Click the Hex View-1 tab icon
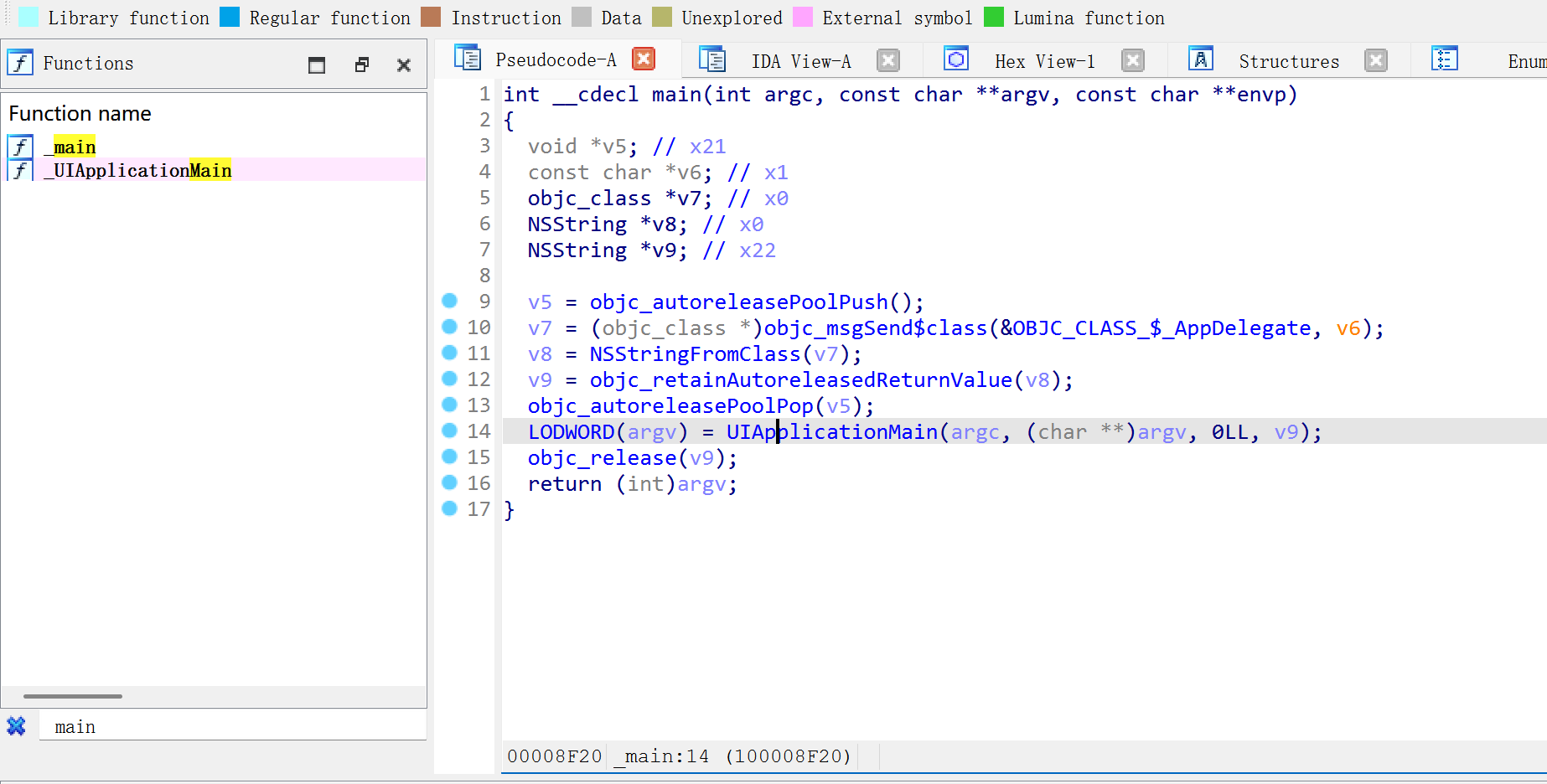The height and width of the screenshot is (784, 1547). pyautogui.click(x=956, y=59)
